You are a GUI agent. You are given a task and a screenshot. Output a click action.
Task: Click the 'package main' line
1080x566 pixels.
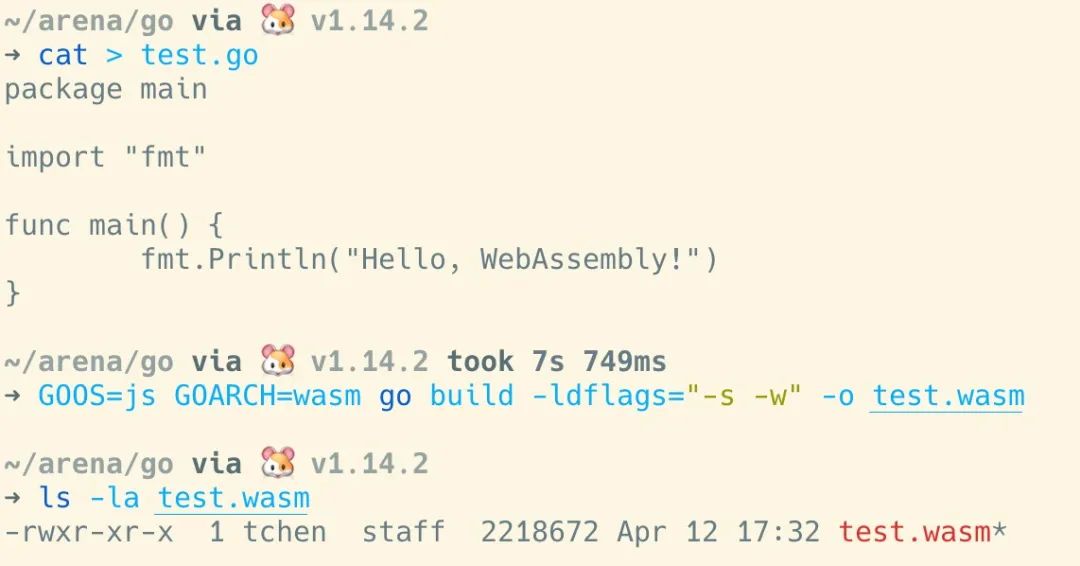(x=106, y=90)
